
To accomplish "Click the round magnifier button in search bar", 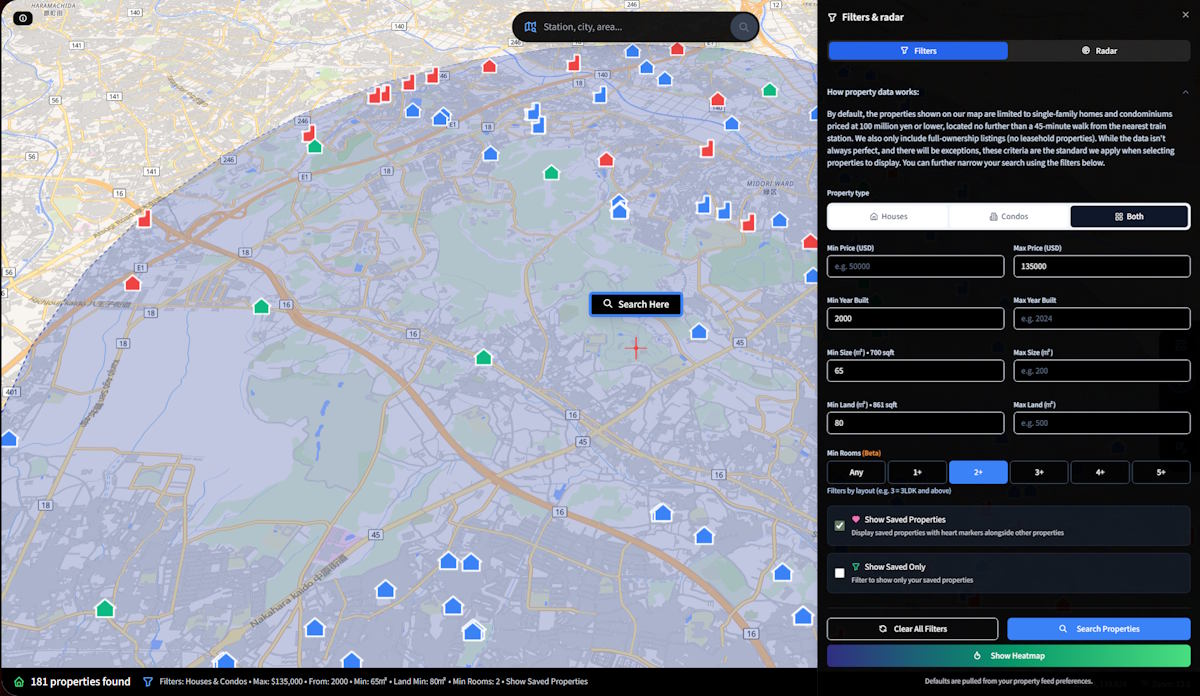I will (743, 27).
